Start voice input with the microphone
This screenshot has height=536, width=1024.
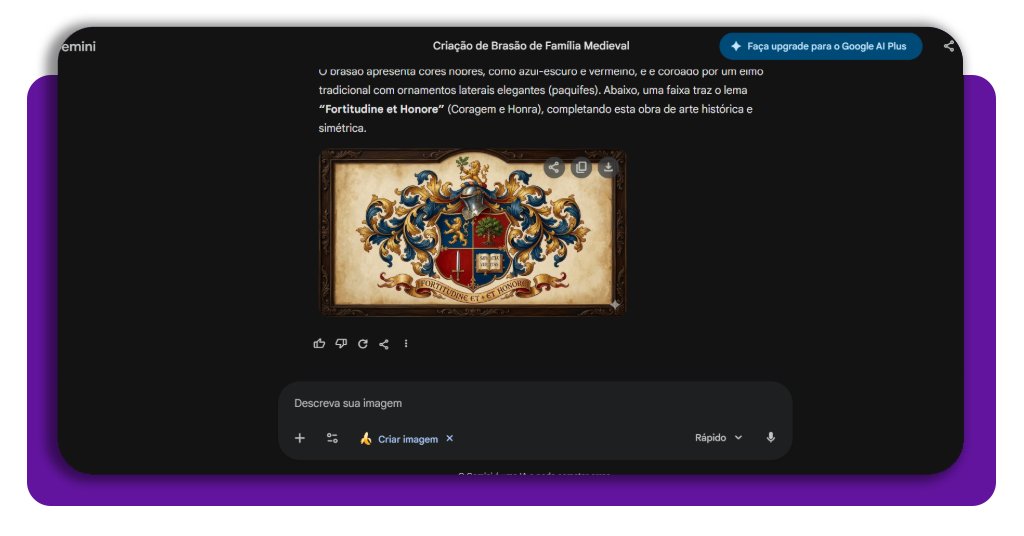point(771,437)
